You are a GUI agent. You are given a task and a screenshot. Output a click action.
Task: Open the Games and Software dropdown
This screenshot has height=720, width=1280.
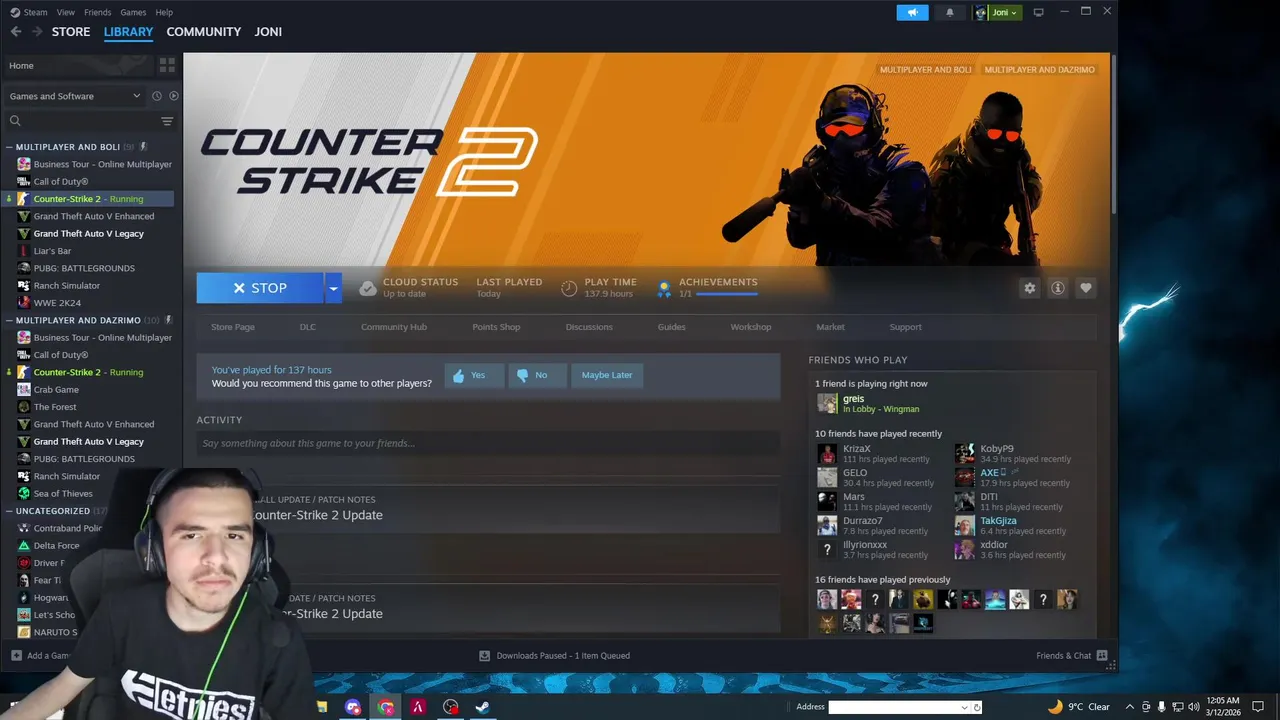(75, 96)
